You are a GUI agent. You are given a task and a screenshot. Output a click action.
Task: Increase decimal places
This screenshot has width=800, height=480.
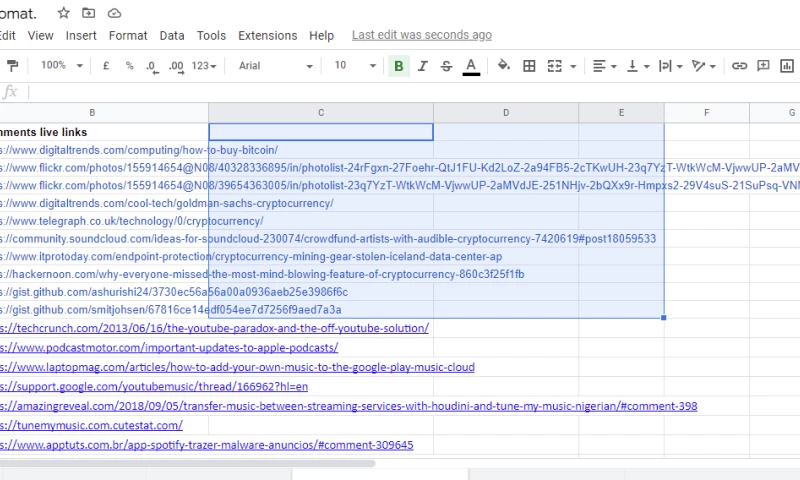(x=177, y=66)
